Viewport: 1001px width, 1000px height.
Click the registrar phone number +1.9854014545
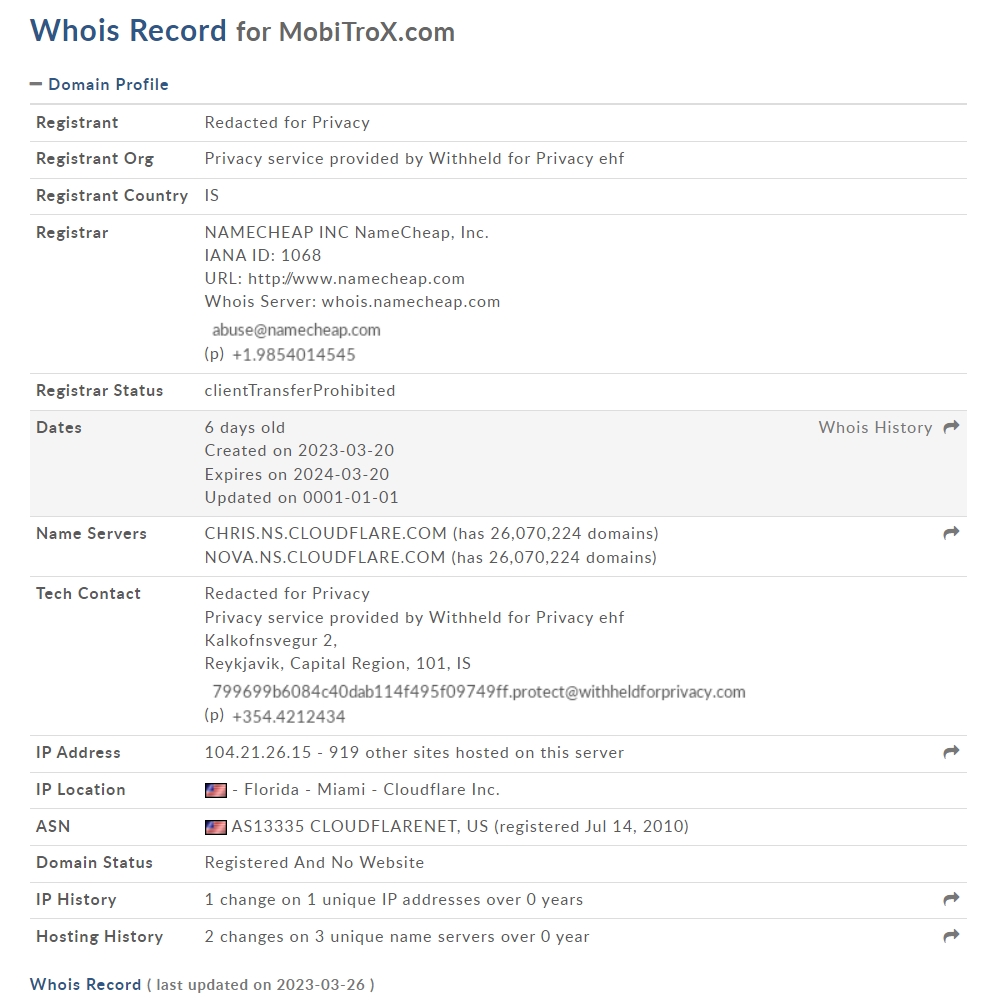coord(294,354)
